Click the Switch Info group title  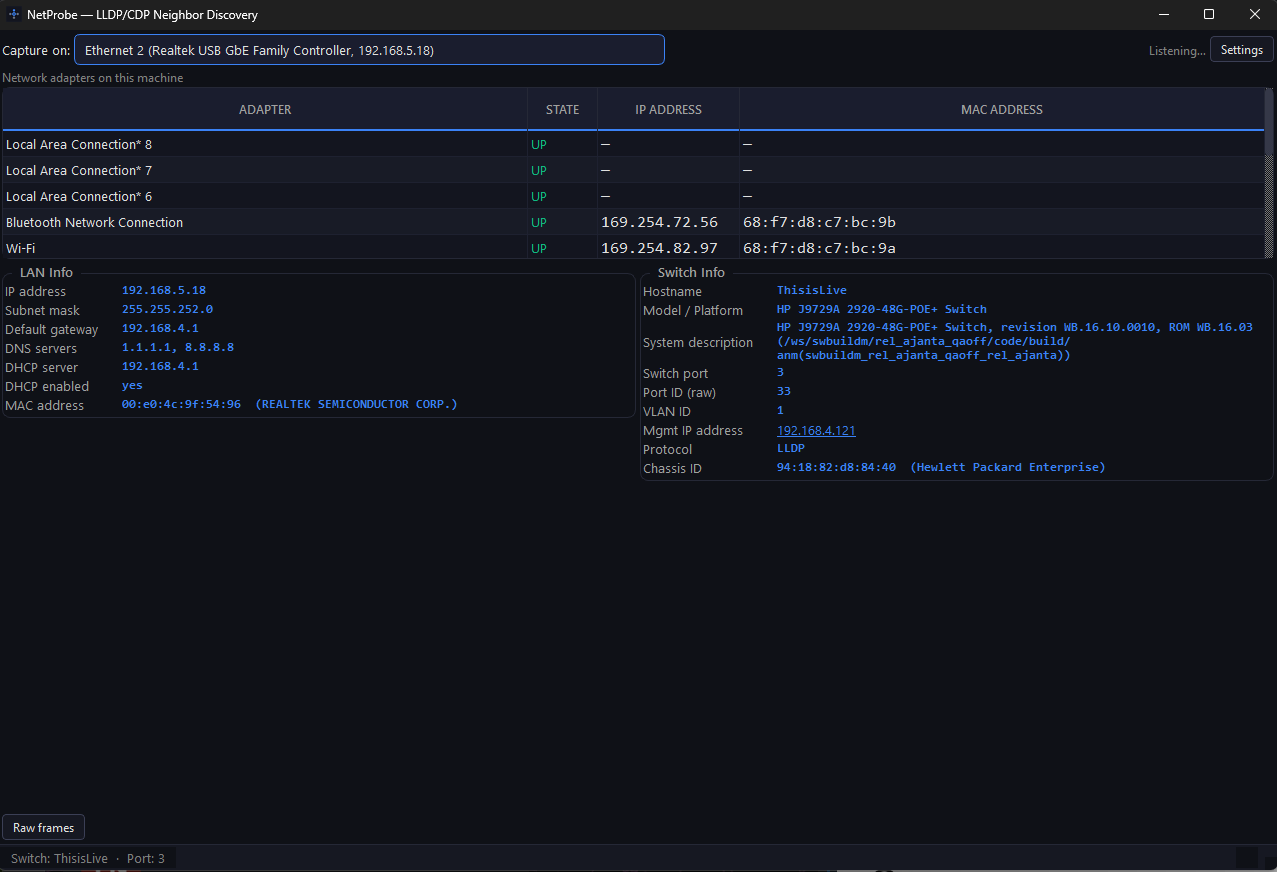point(691,272)
